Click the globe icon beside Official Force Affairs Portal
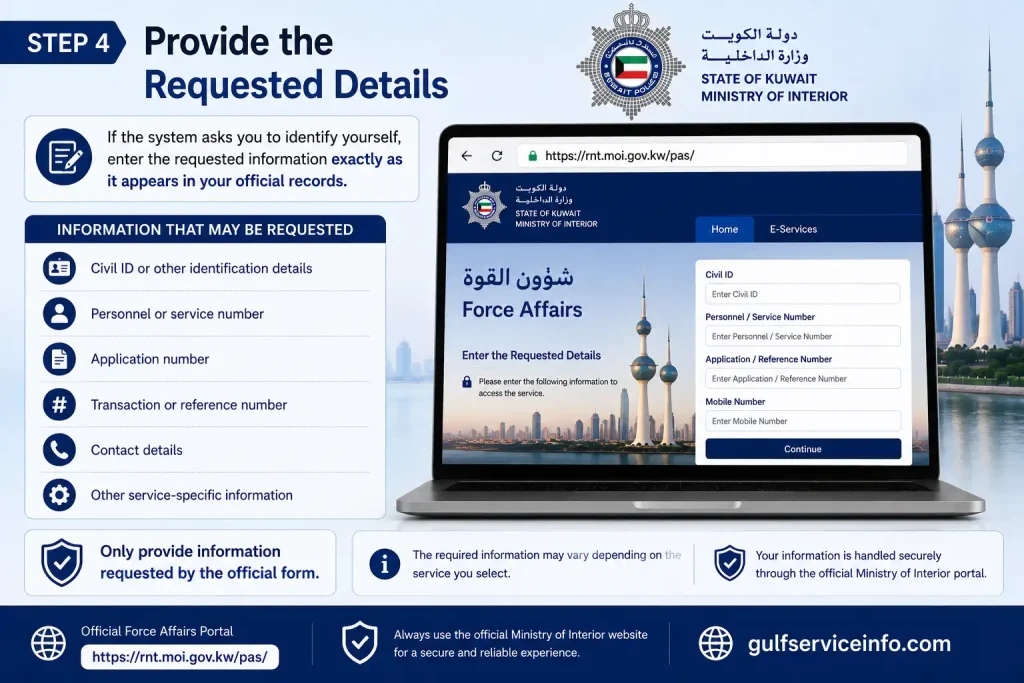The width and height of the screenshot is (1024, 683). pos(48,643)
